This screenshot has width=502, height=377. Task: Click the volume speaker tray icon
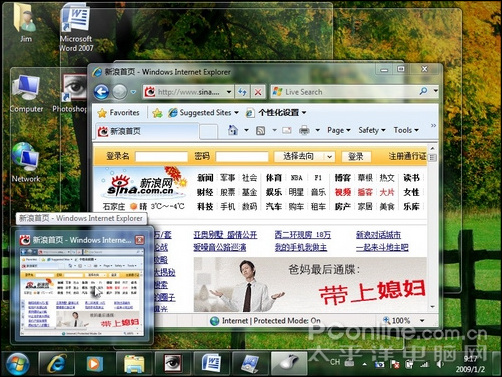(440, 364)
